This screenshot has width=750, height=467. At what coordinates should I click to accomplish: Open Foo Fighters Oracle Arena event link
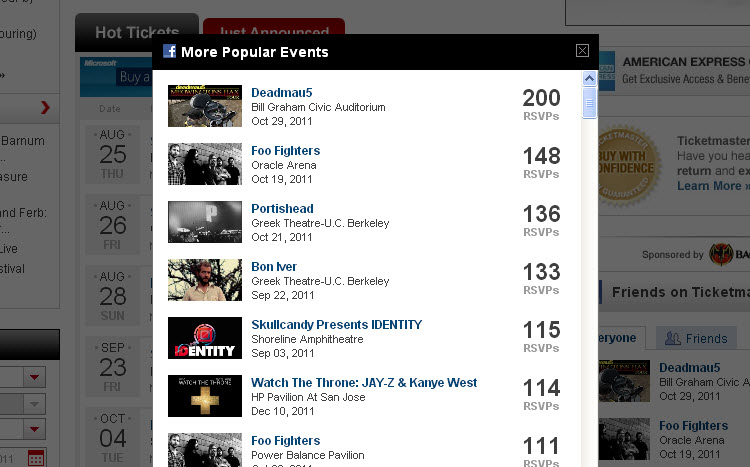[x=286, y=151]
